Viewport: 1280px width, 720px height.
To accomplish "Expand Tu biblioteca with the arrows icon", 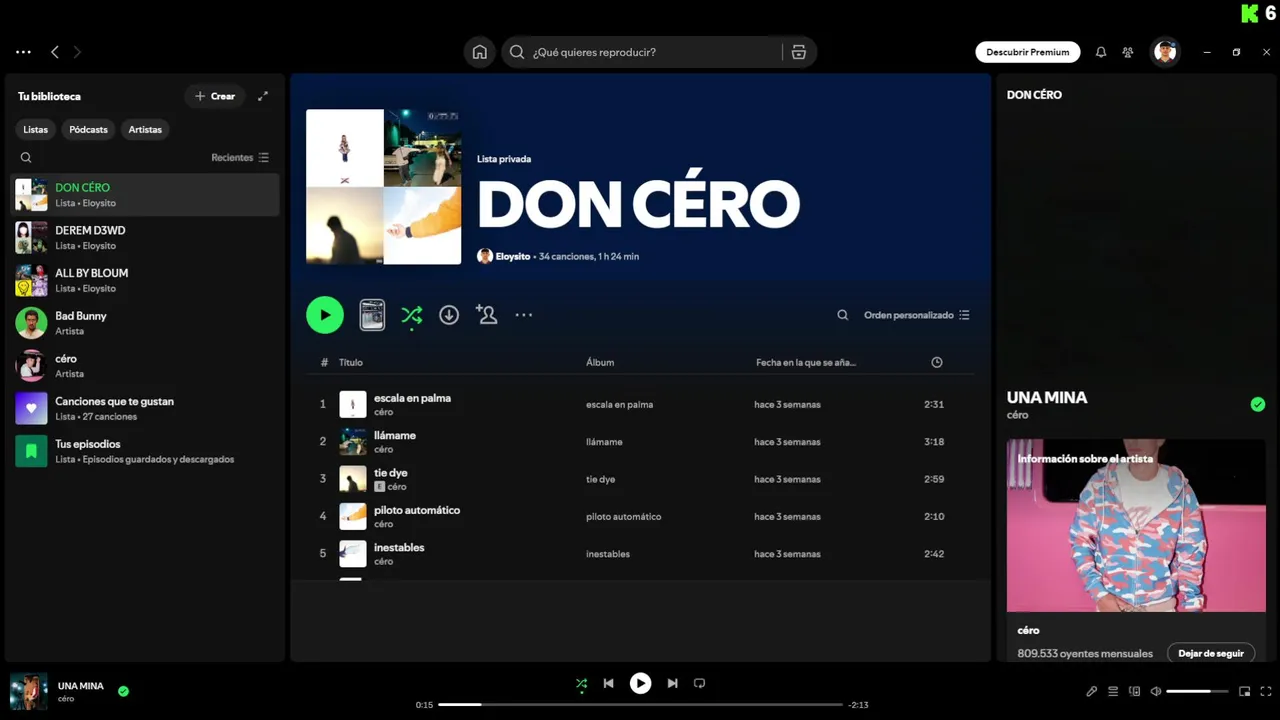I will (x=263, y=96).
